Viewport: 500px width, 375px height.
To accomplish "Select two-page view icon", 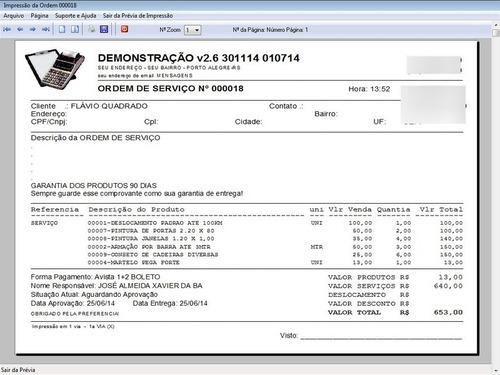I will click(75, 29).
